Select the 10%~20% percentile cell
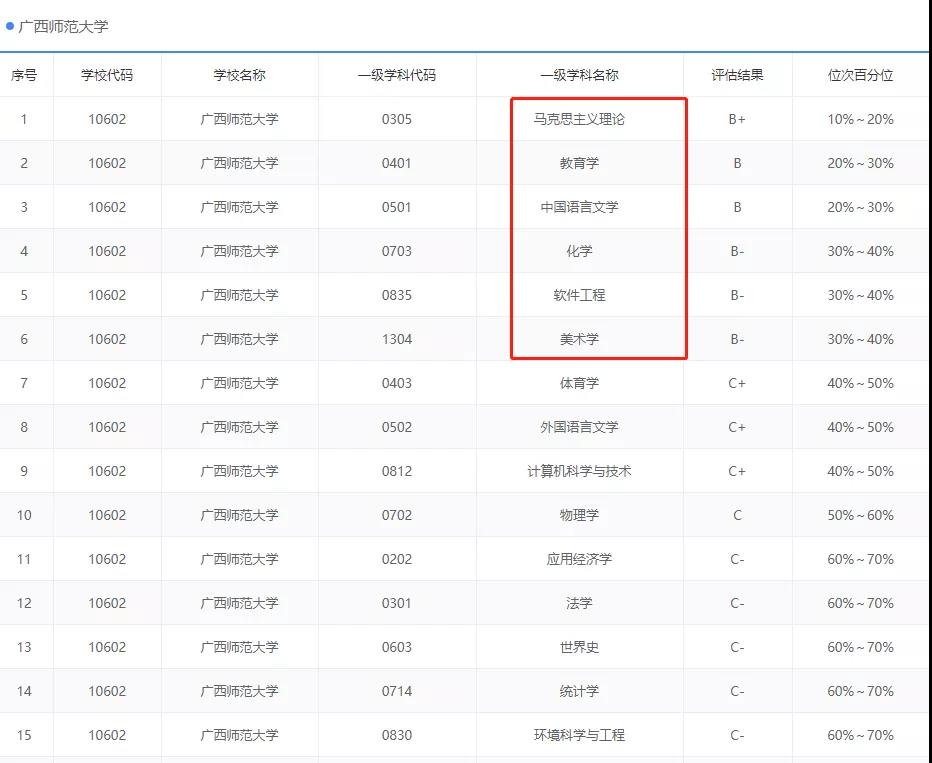The image size is (932, 763). tap(860, 119)
